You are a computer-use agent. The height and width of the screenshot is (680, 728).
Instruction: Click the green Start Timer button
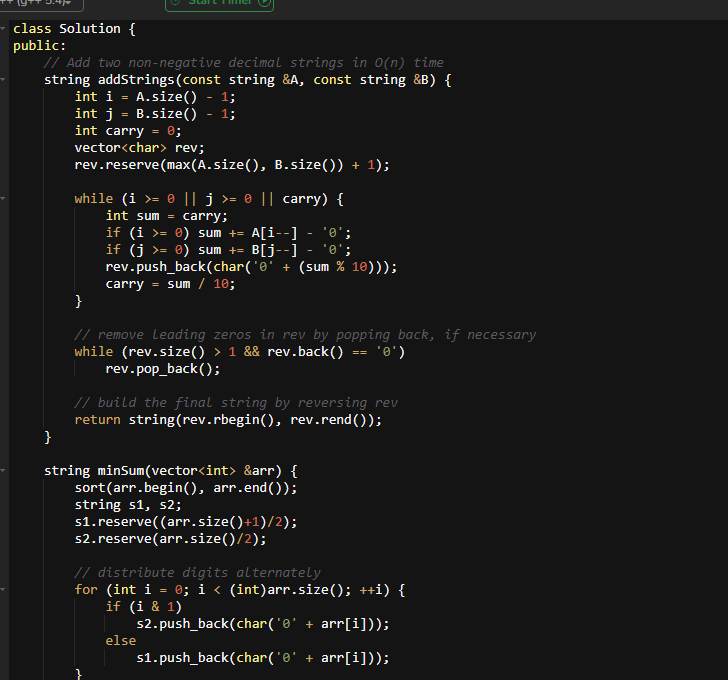(220, 4)
